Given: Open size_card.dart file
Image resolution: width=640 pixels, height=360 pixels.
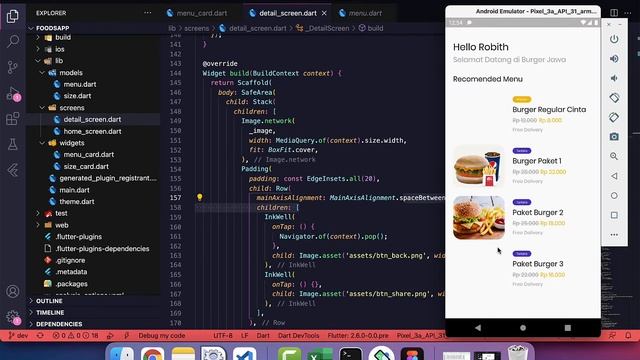Looking at the screenshot, I should 86,167.
